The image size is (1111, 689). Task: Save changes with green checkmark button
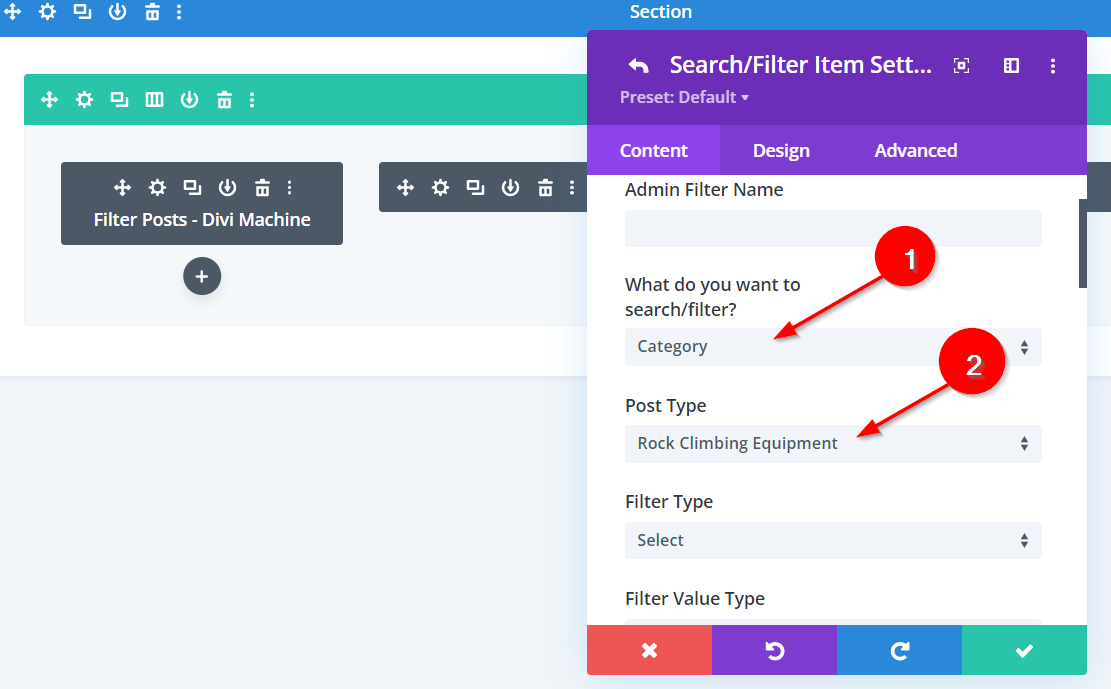1023,651
